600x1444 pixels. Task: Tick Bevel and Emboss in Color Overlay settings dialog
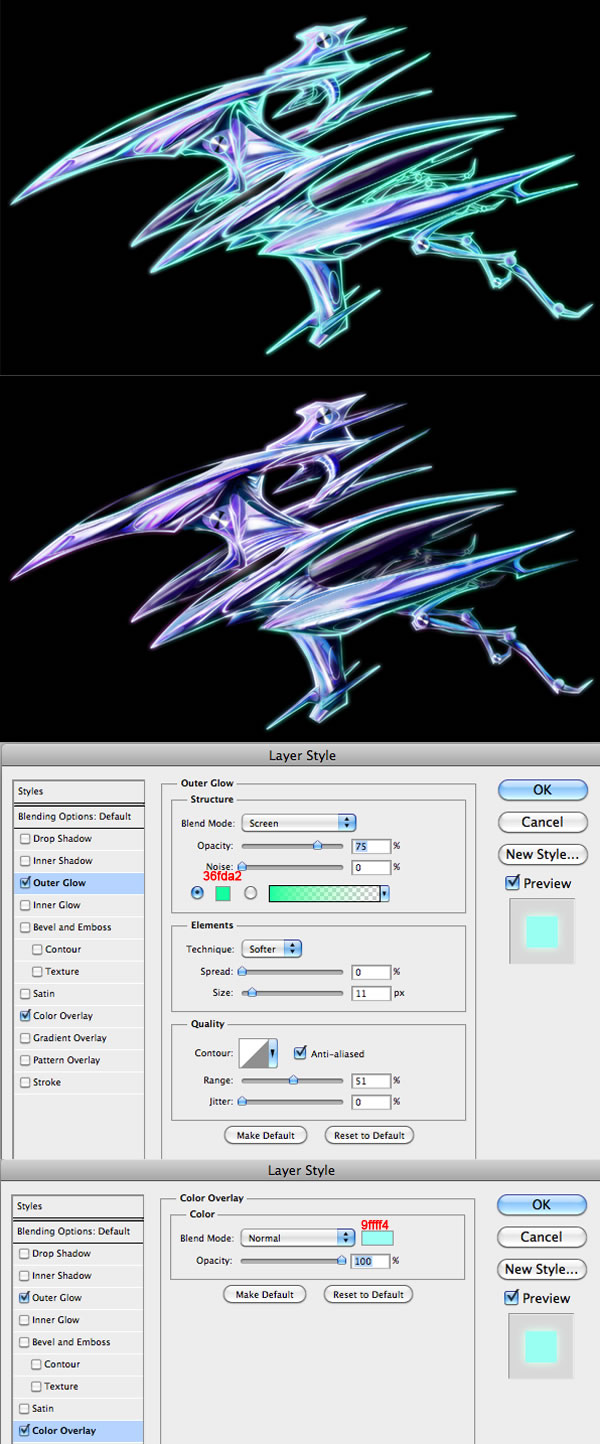point(25,1342)
